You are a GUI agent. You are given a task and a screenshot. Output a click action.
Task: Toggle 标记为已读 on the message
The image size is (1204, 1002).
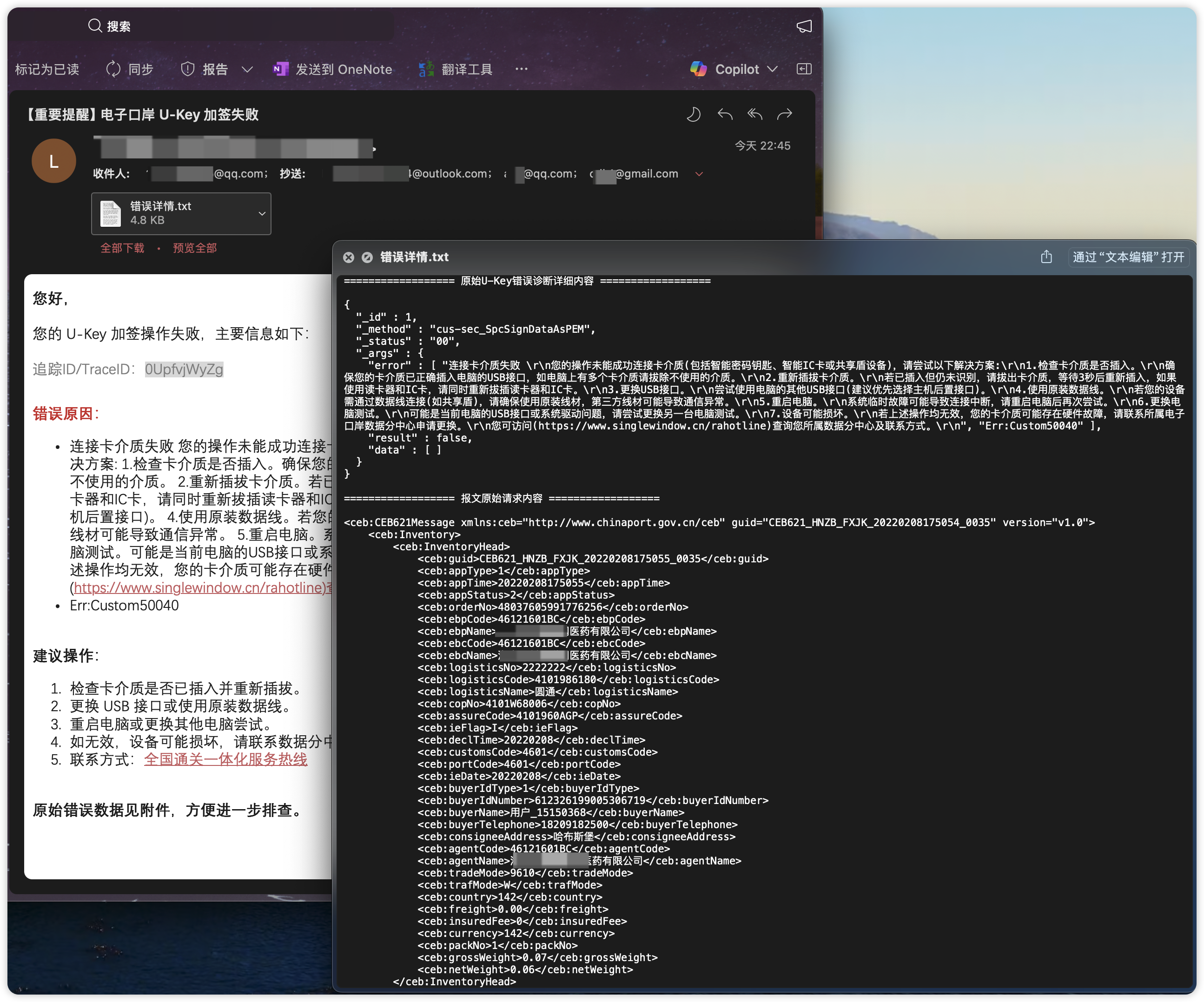47,69
